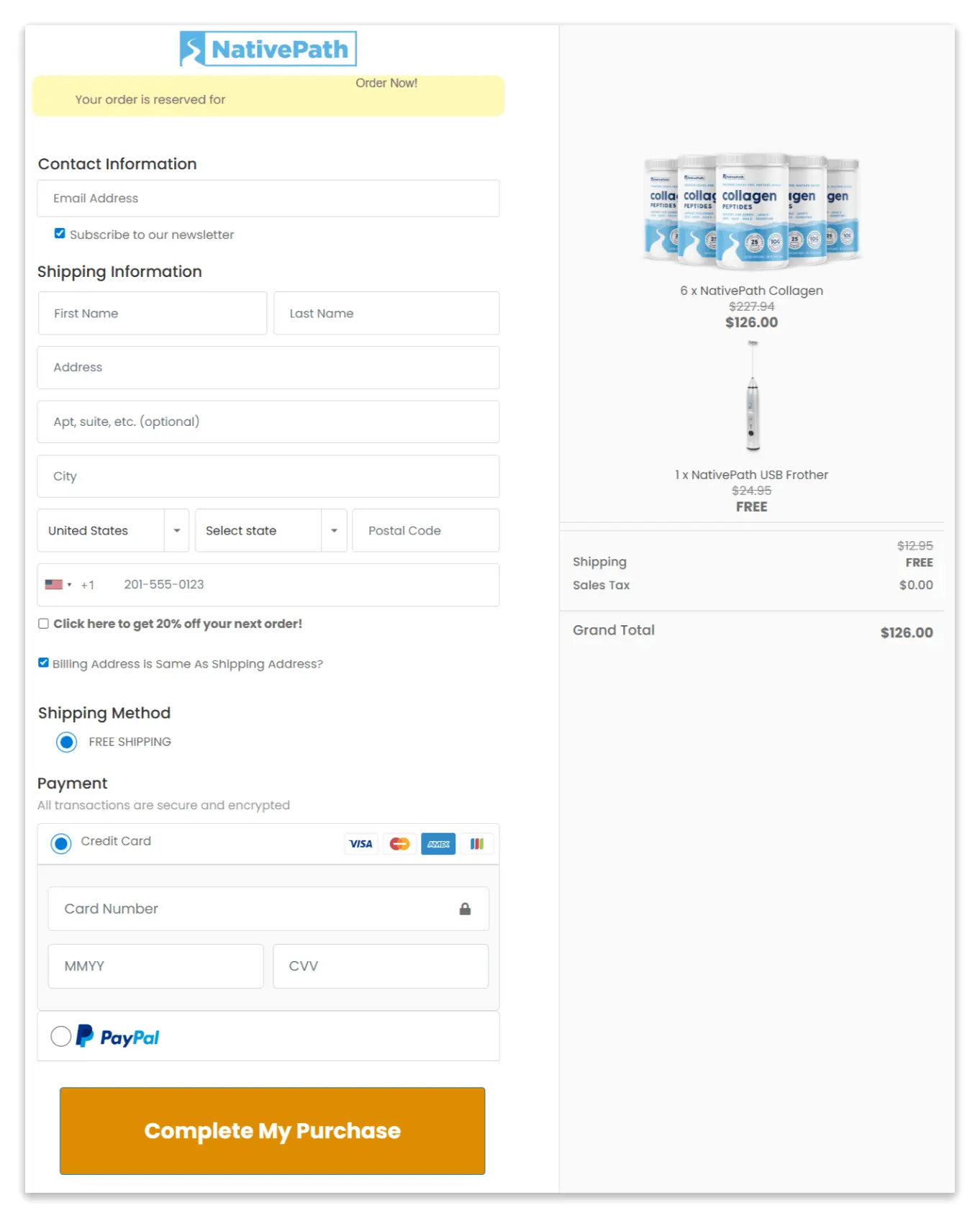Click the Visa card icon

(x=360, y=844)
